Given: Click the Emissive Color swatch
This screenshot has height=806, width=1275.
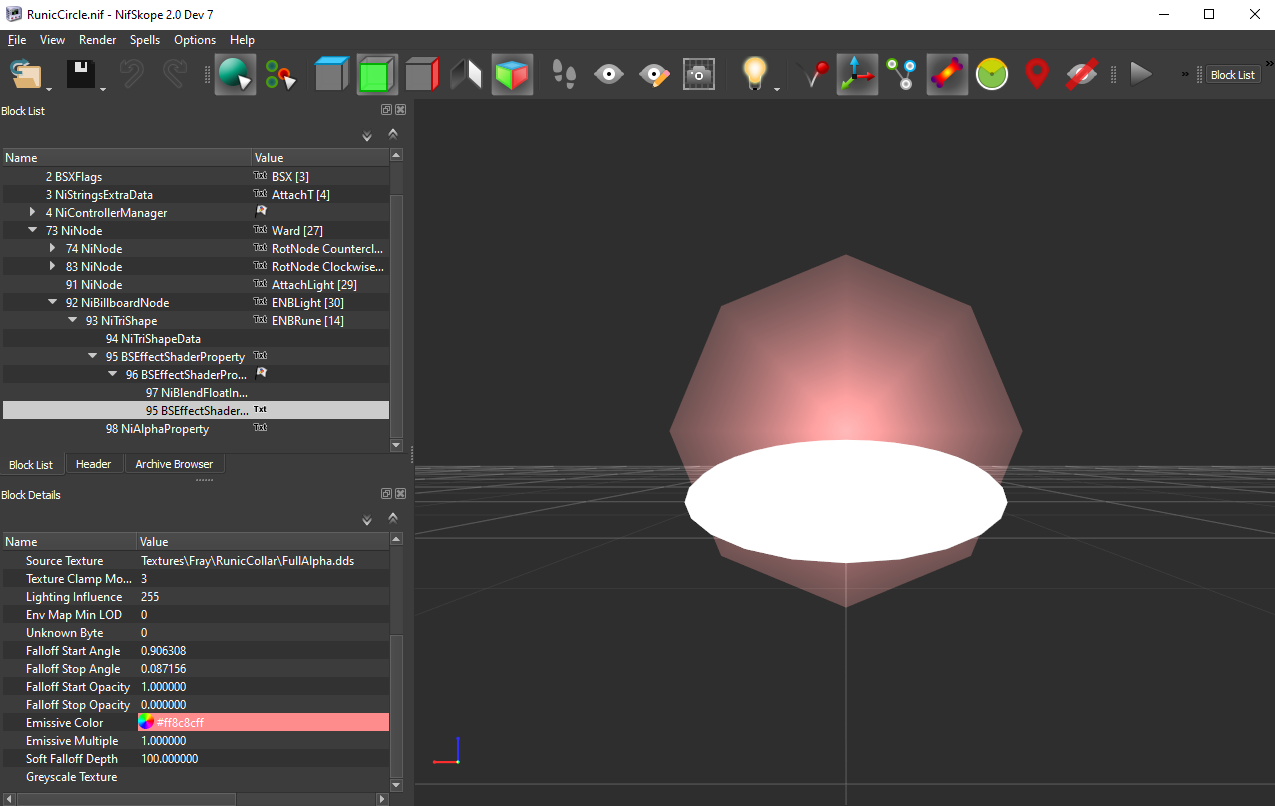Looking at the screenshot, I should point(146,723).
